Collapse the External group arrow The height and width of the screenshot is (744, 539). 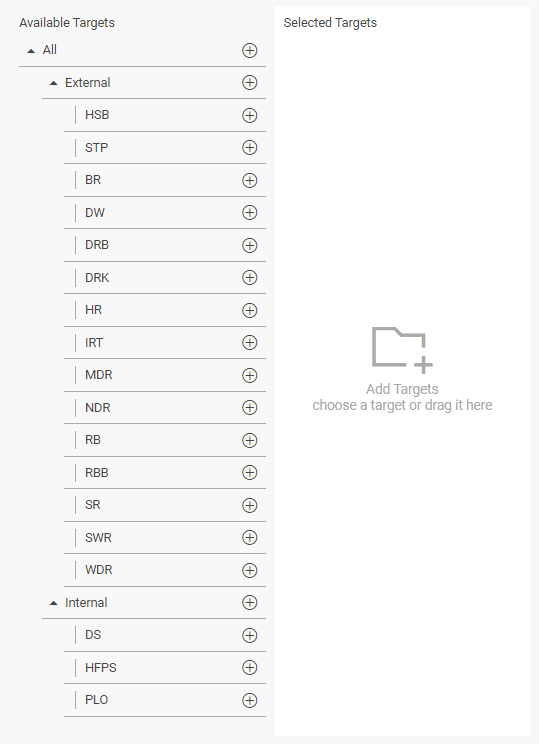point(54,83)
